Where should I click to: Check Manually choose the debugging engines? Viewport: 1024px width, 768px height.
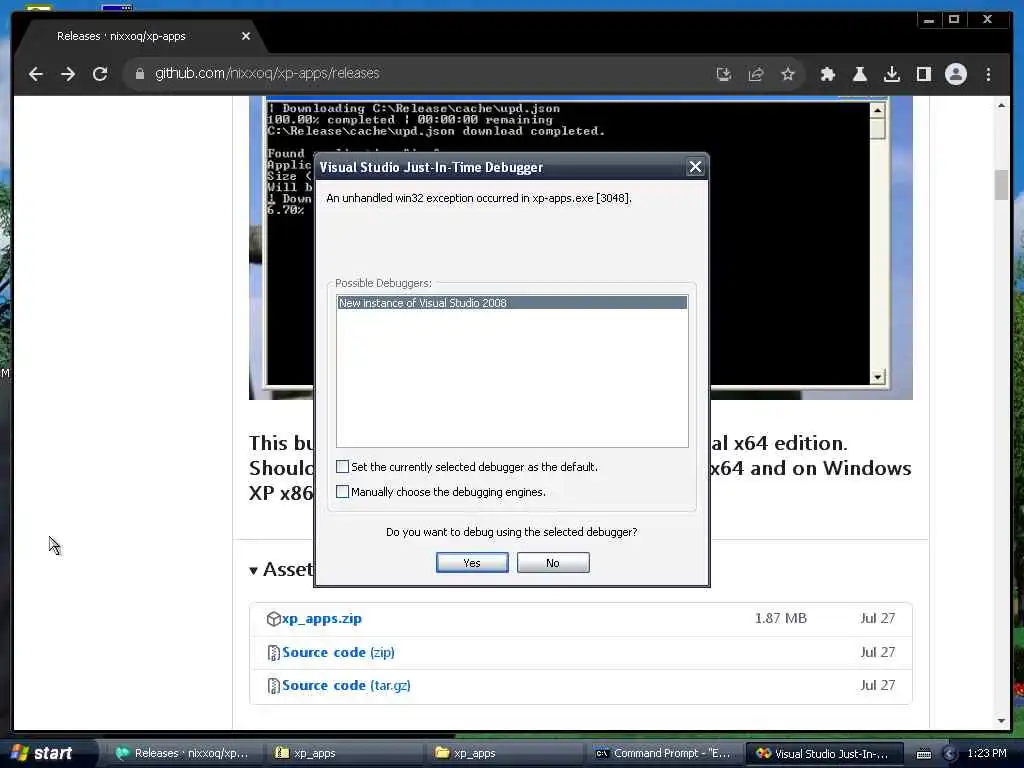point(342,491)
